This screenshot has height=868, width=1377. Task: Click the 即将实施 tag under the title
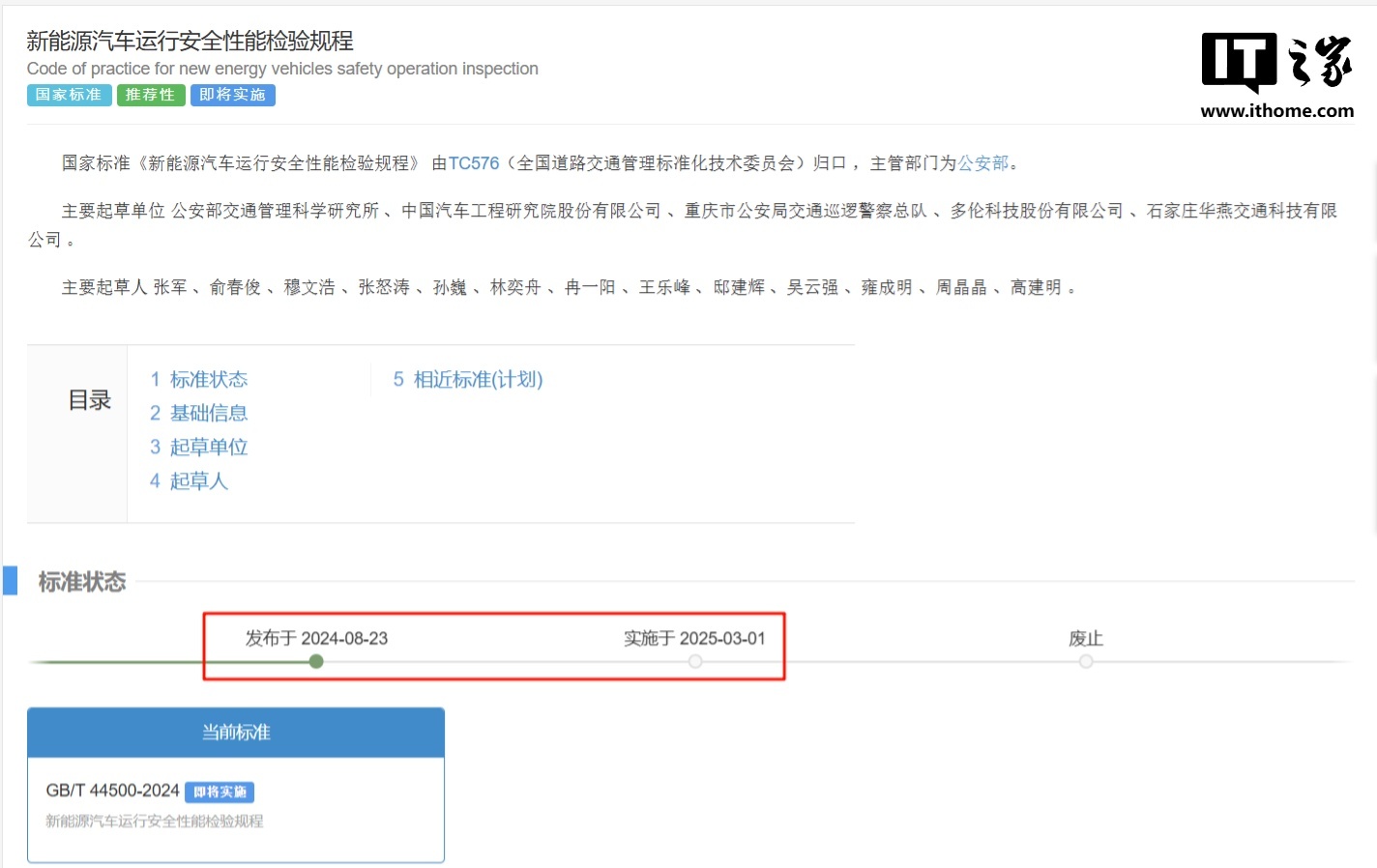point(232,95)
